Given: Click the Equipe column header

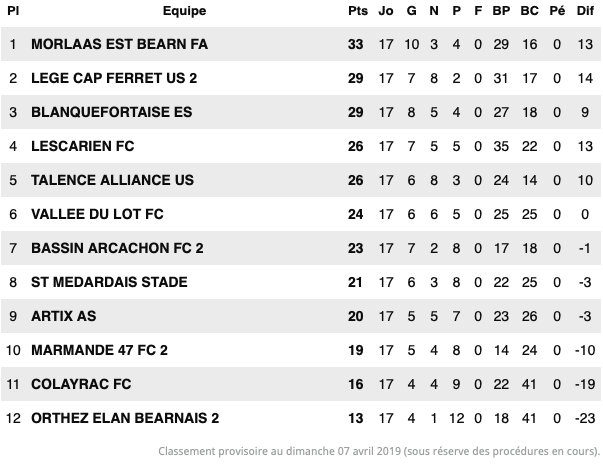Looking at the screenshot, I should click(184, 11).
